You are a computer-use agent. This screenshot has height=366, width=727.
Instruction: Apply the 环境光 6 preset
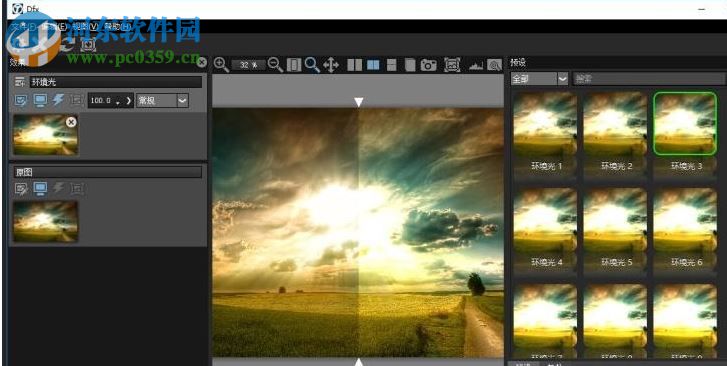tap(685, 228)
